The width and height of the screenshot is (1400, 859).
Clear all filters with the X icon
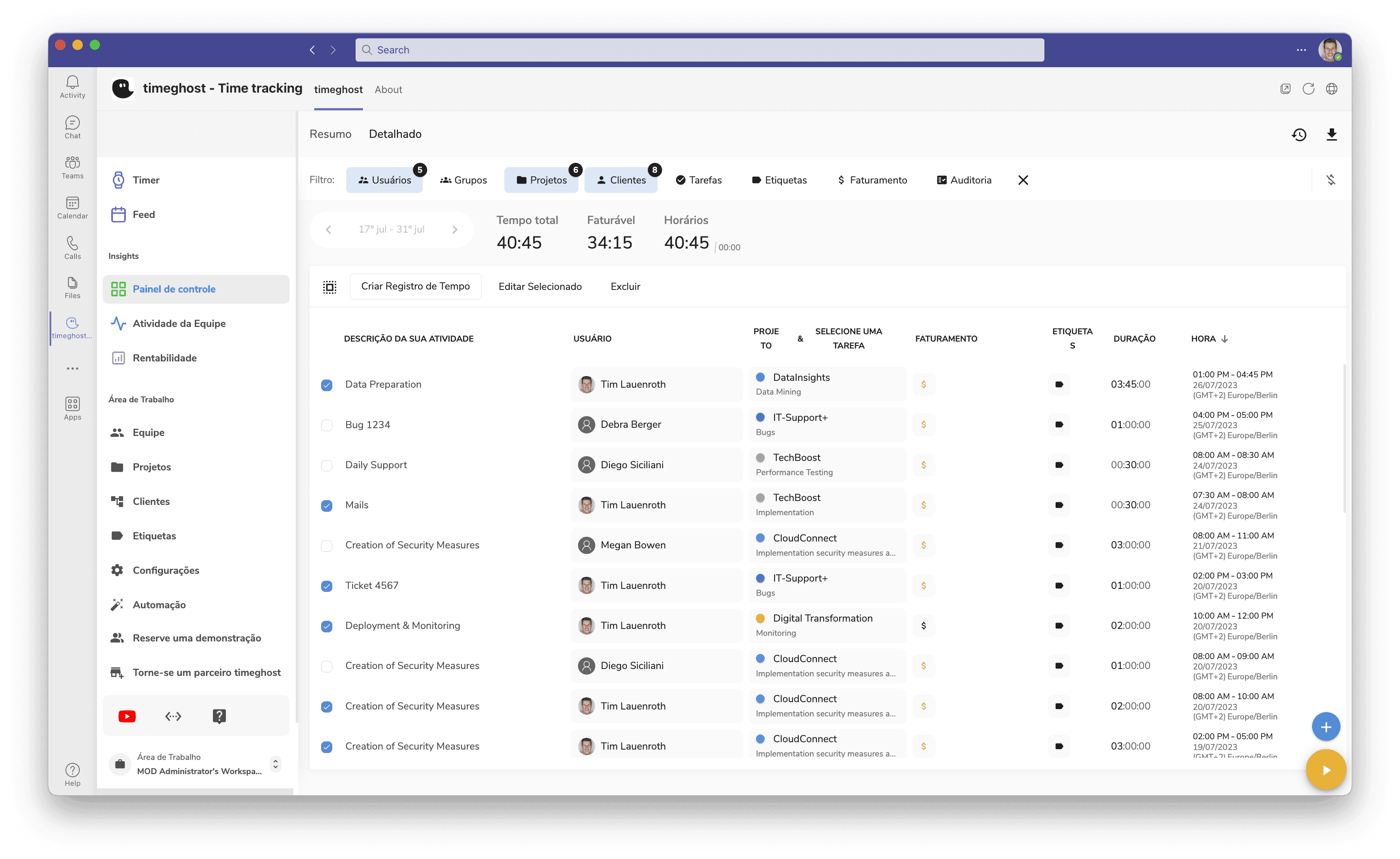point(1023,180)
